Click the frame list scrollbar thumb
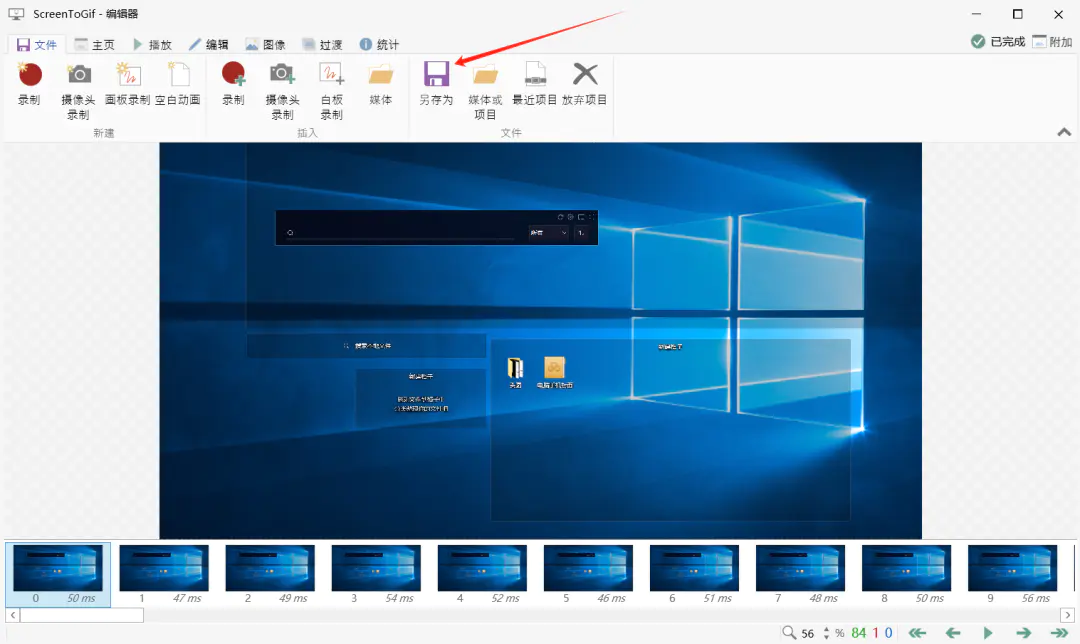The width and height of the screenshot is (1080, 644). click(82, 615)
